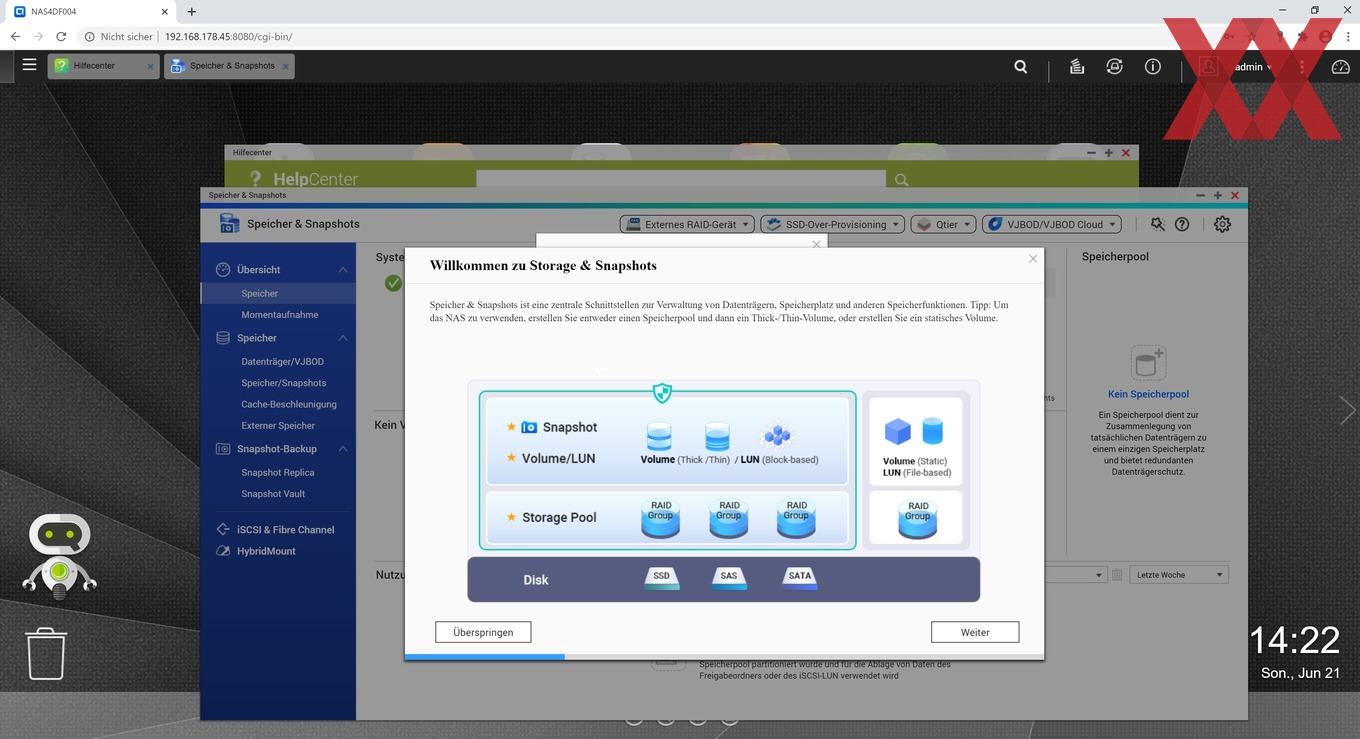This screenshot has width=1360, height=739.
Task: Switch to Speicher & Snapshots taskbar tab
Action: pos(229,66)
